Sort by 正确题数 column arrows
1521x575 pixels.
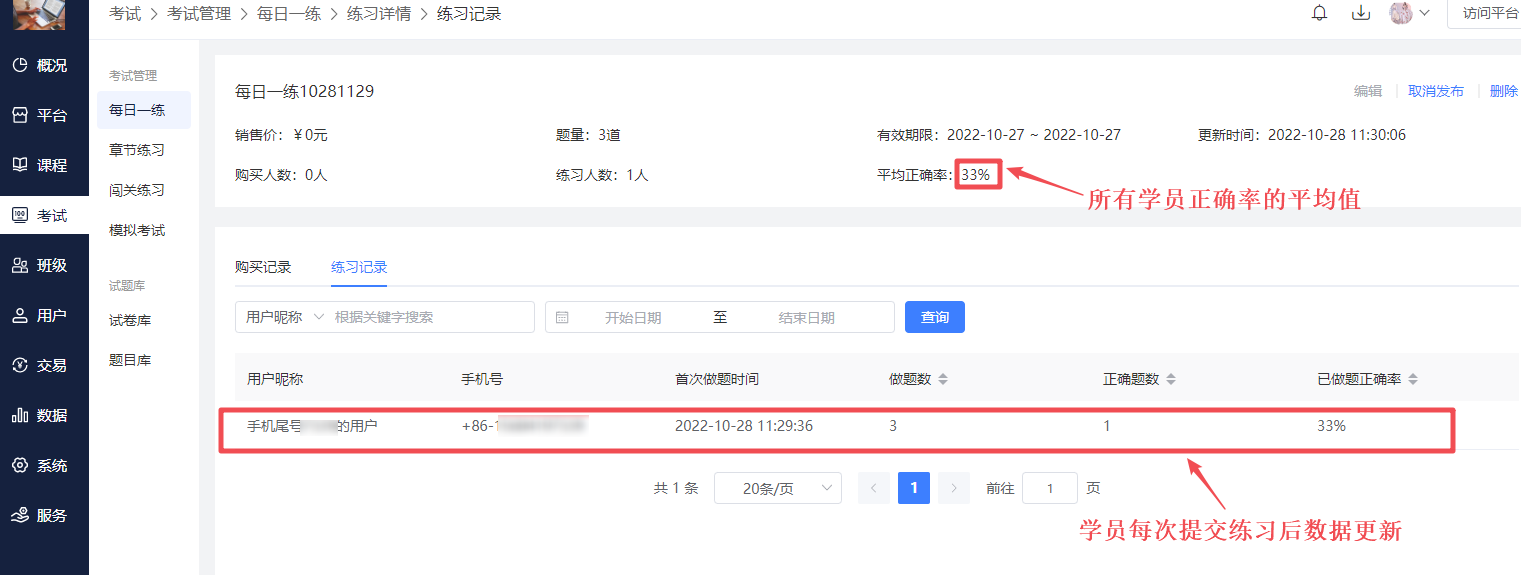click(x=1171, y=380)
